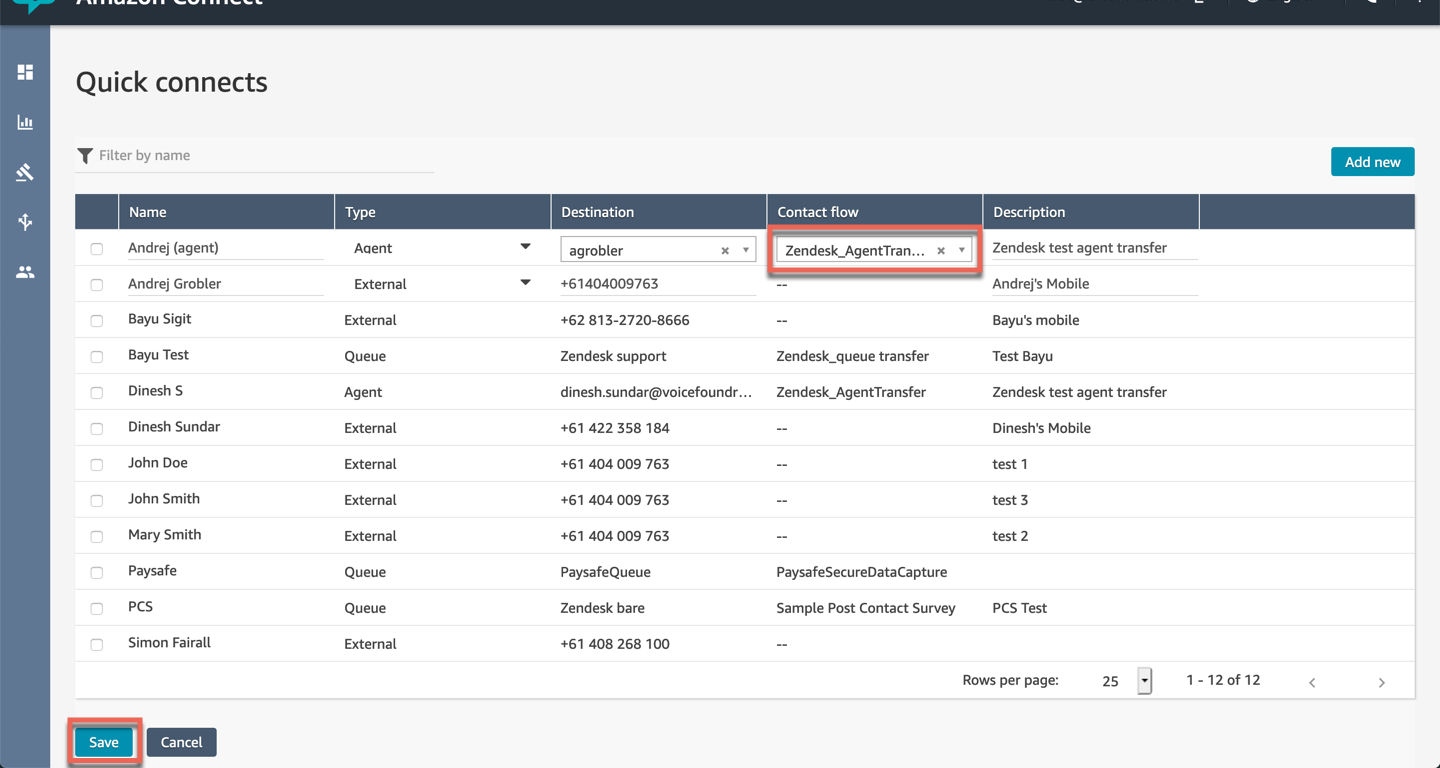This screenshot has width=1440, height=768.
Task: Go to the next page arrow
Action: pyautogui.click(x=1381, y=682)
